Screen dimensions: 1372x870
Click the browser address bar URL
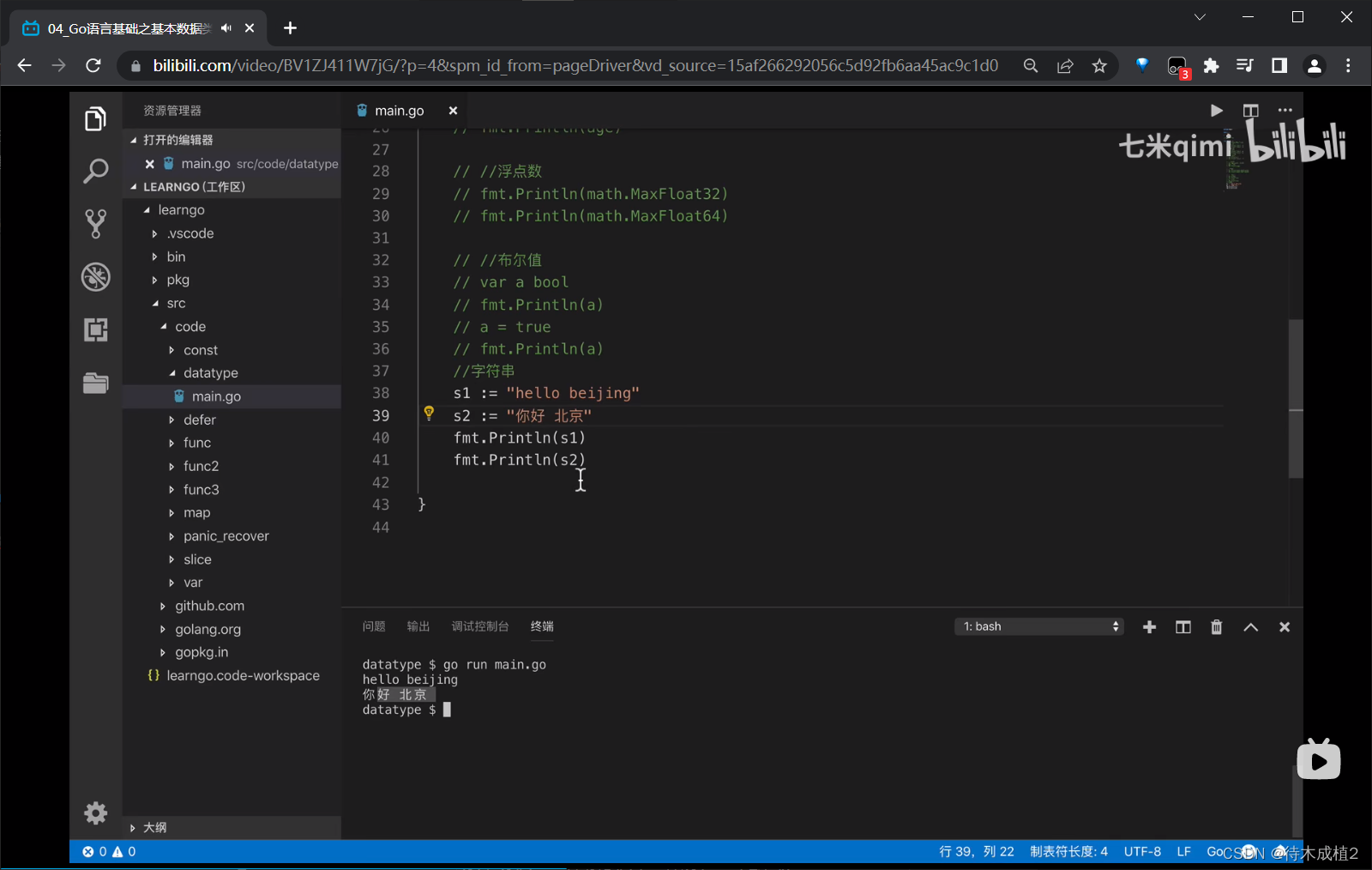(x=575, y=66)
